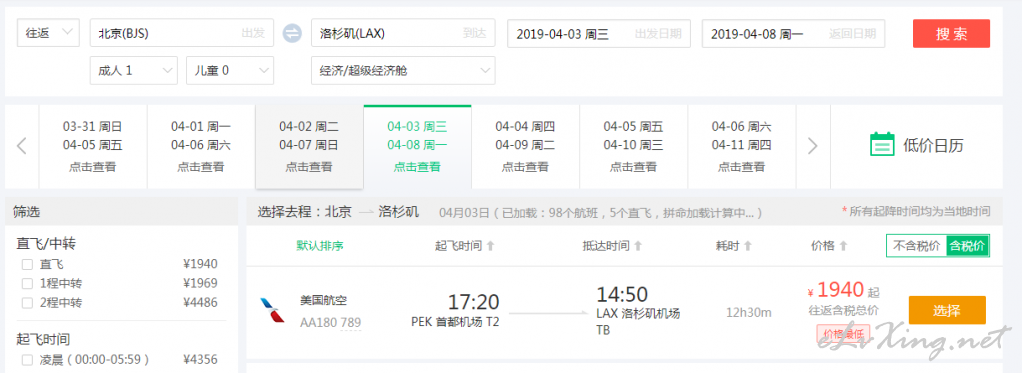Sort by 耗时 arrow

pos(748,246)
